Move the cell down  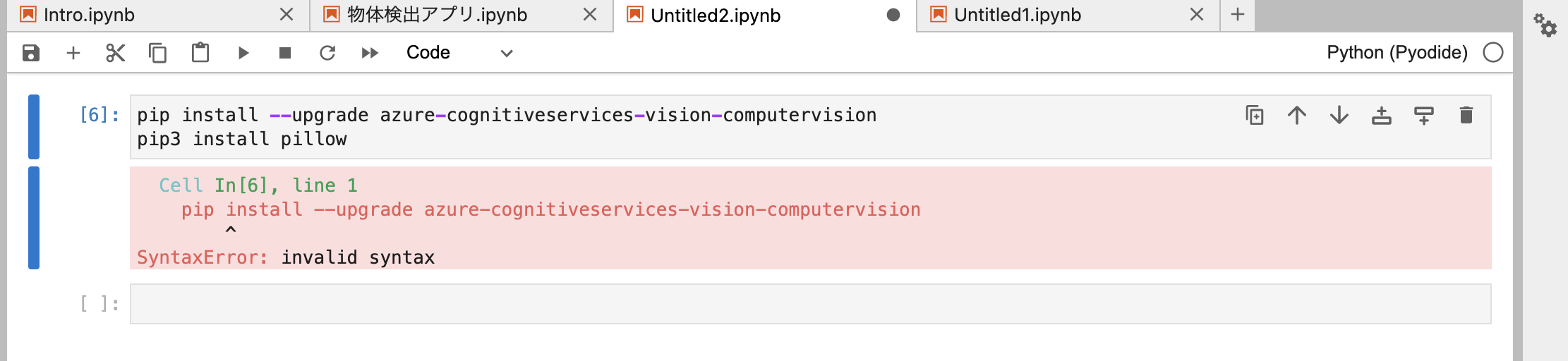pos(1339,115)
